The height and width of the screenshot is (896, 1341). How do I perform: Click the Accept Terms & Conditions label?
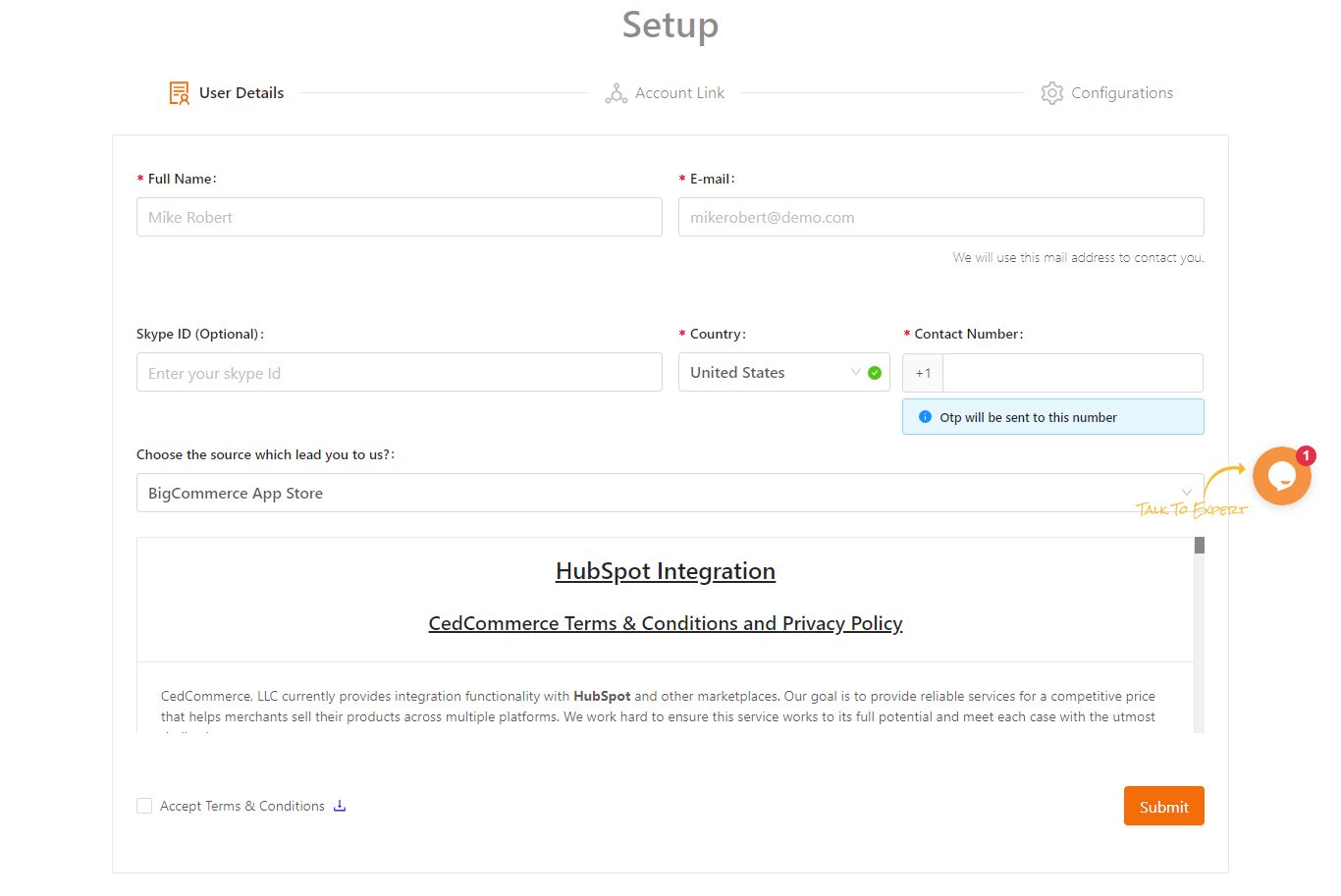point(242,806)
